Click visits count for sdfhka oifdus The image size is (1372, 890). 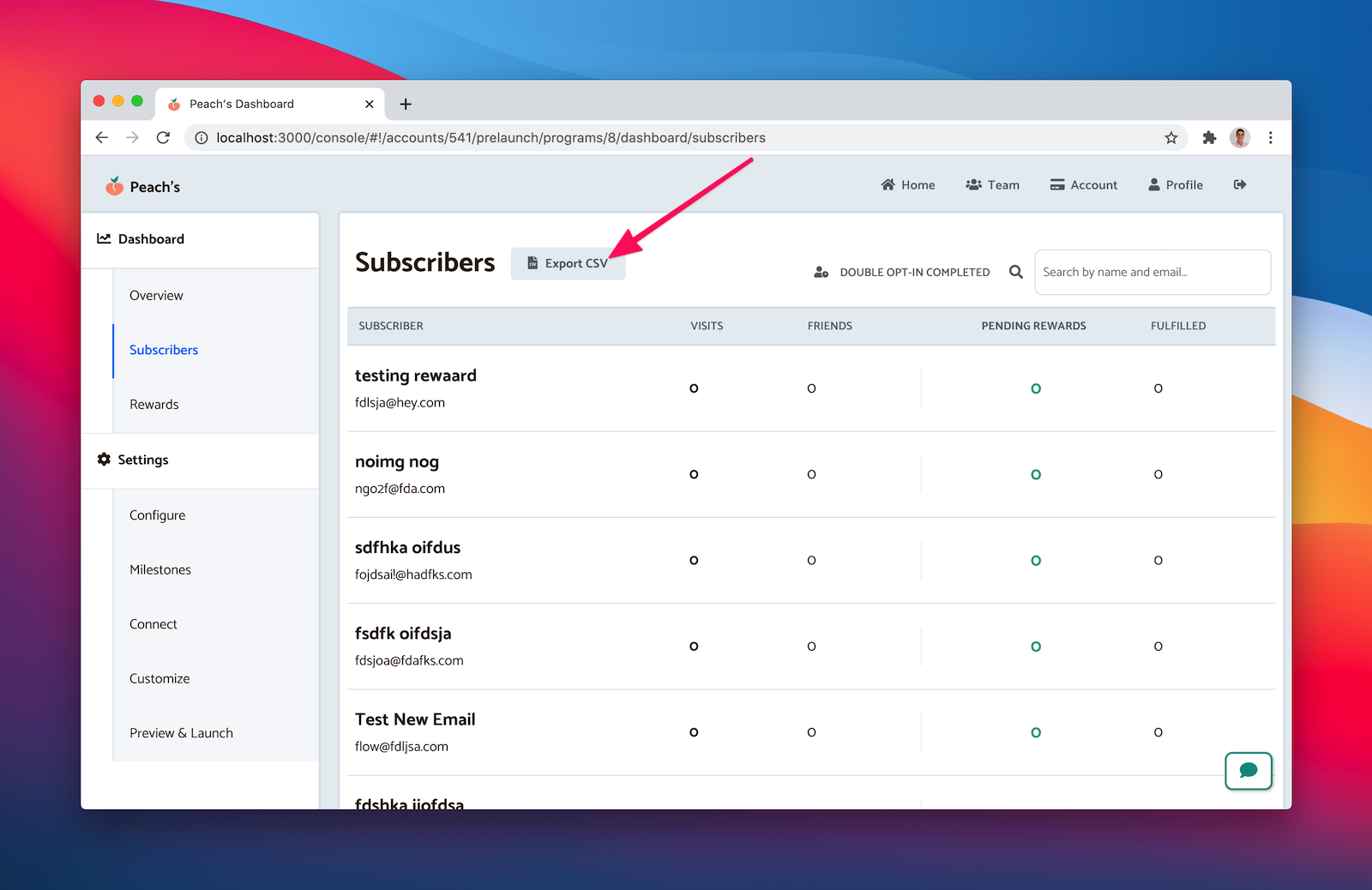[x=694, y=561]
